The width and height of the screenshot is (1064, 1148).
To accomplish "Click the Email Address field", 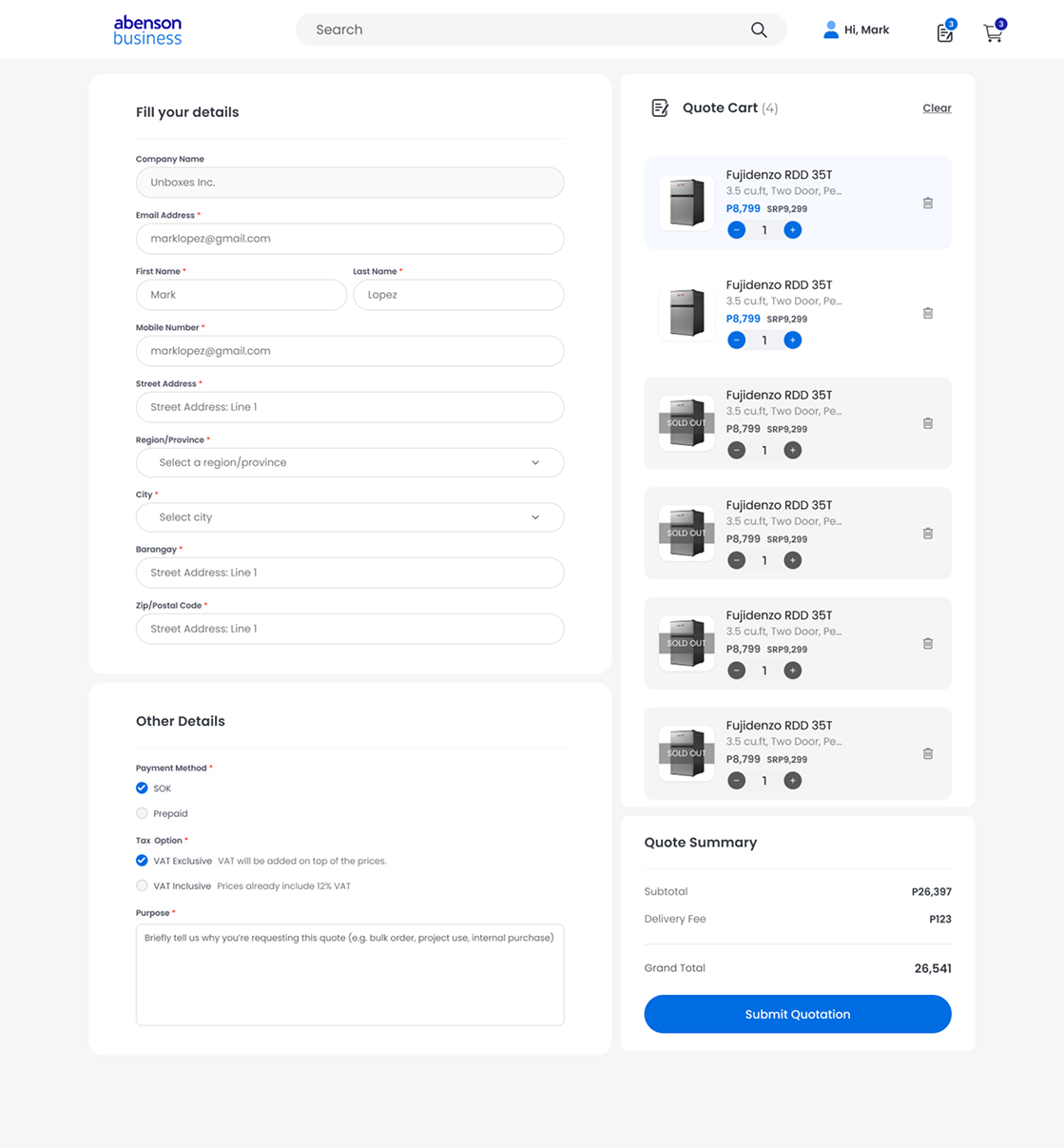I will coord(350,239).
